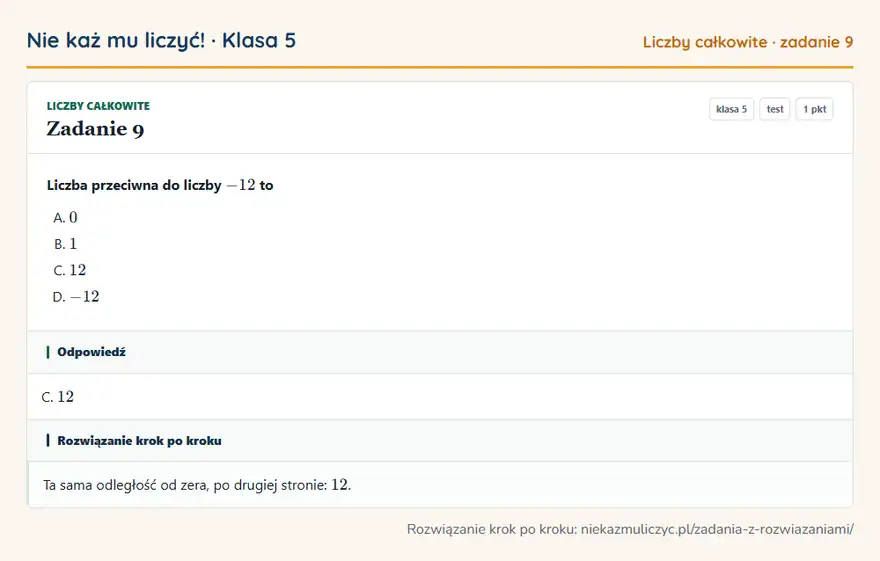Click the orange divider line under header
This screenshot has height=561, width=880.
point(440,67)
